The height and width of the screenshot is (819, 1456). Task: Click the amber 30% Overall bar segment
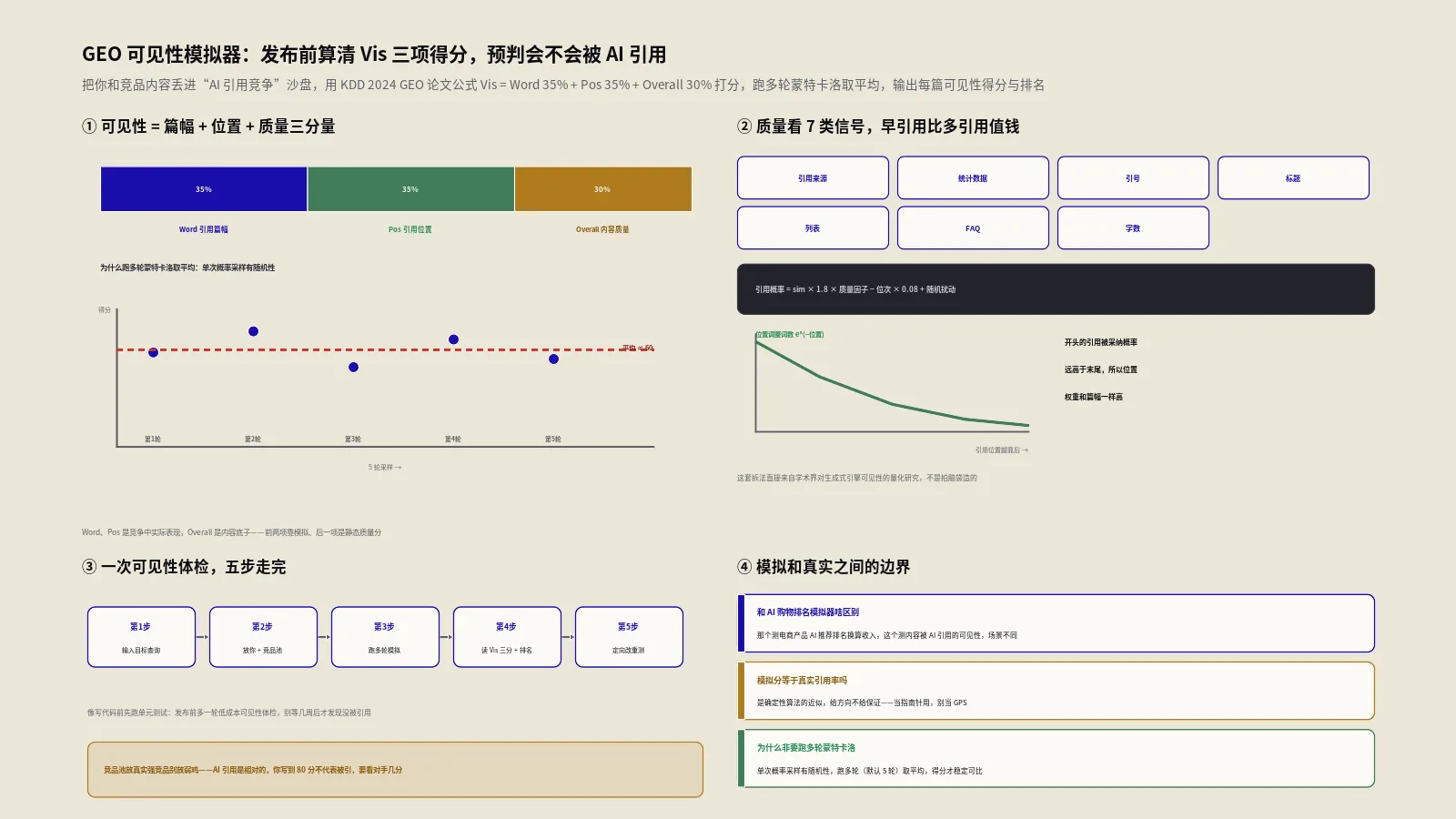(x=602, y=189)
